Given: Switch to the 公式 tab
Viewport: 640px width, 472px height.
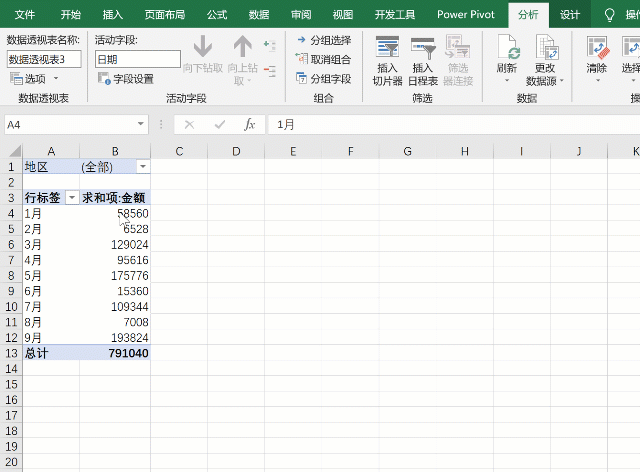Looking at the screenshot, I should click(x=217, y=15).
